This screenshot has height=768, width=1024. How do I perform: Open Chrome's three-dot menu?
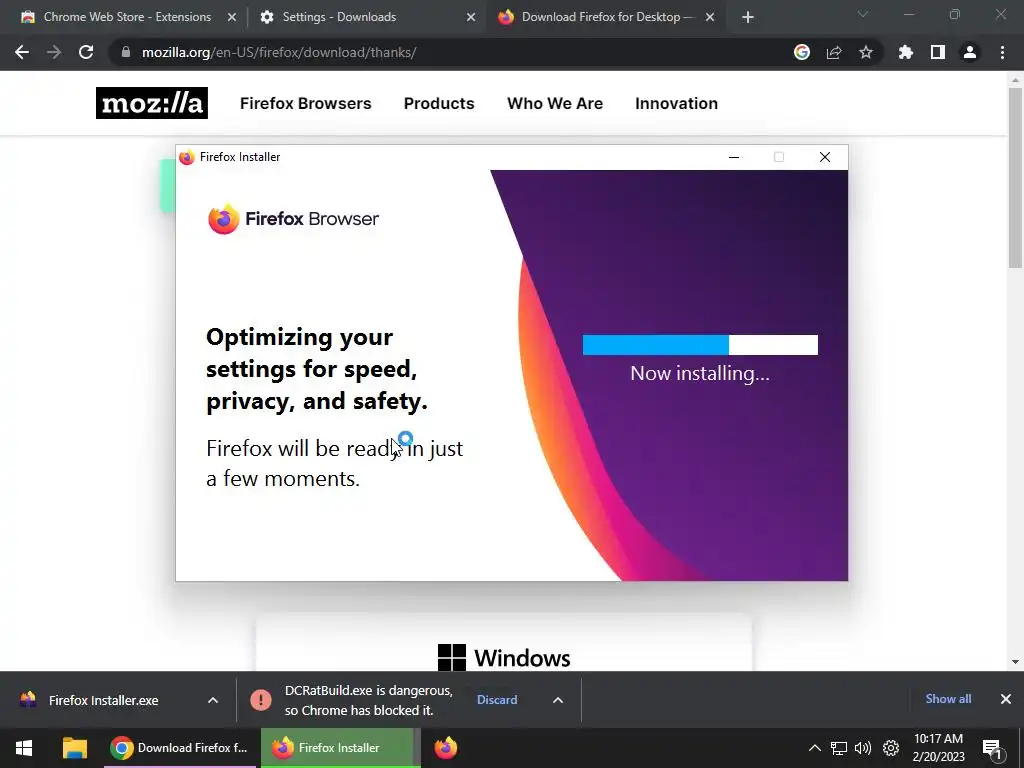pyautogui.click(x=1002, y=52)
